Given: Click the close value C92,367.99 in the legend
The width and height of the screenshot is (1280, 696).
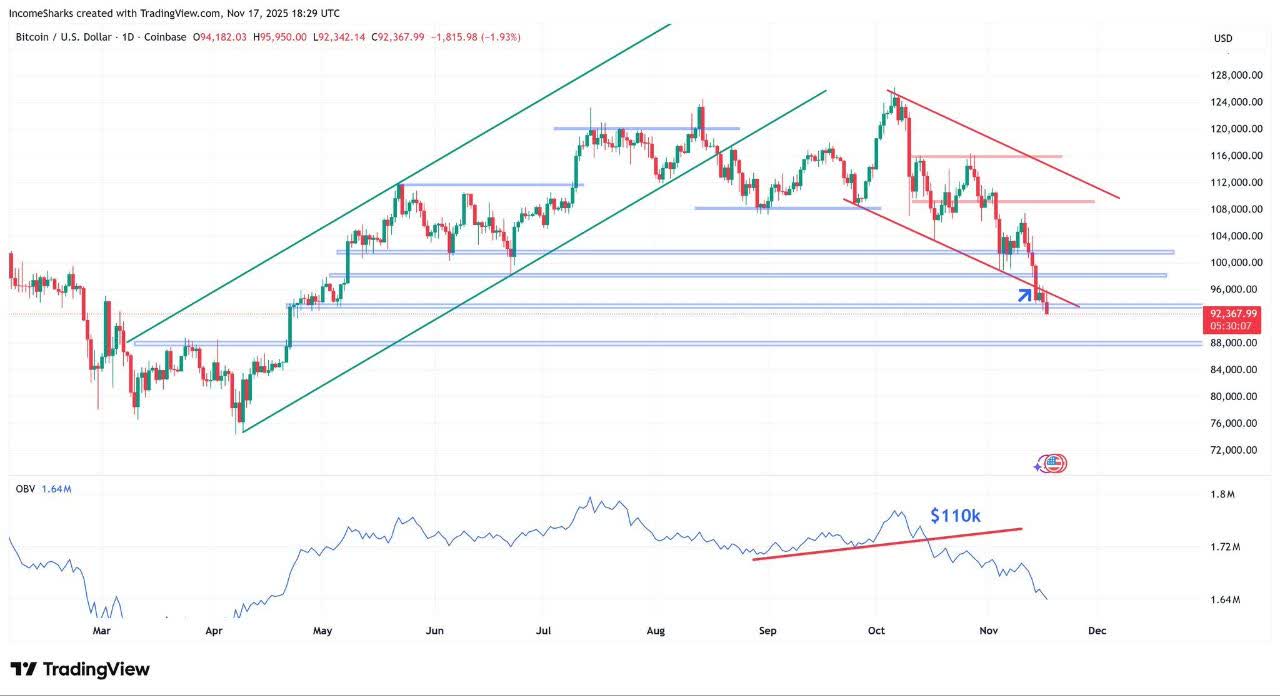Looking at the screenshot, I should [398, 37].
